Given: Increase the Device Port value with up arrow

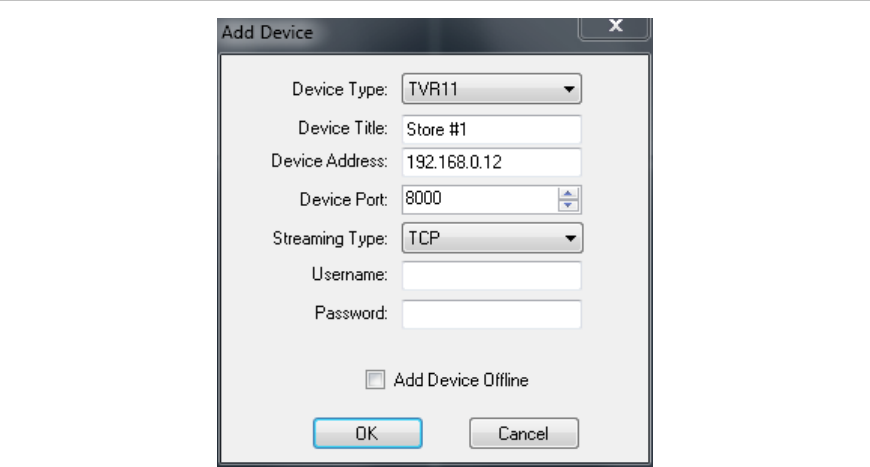Looking at the screenshot, I should pos(569,194).
